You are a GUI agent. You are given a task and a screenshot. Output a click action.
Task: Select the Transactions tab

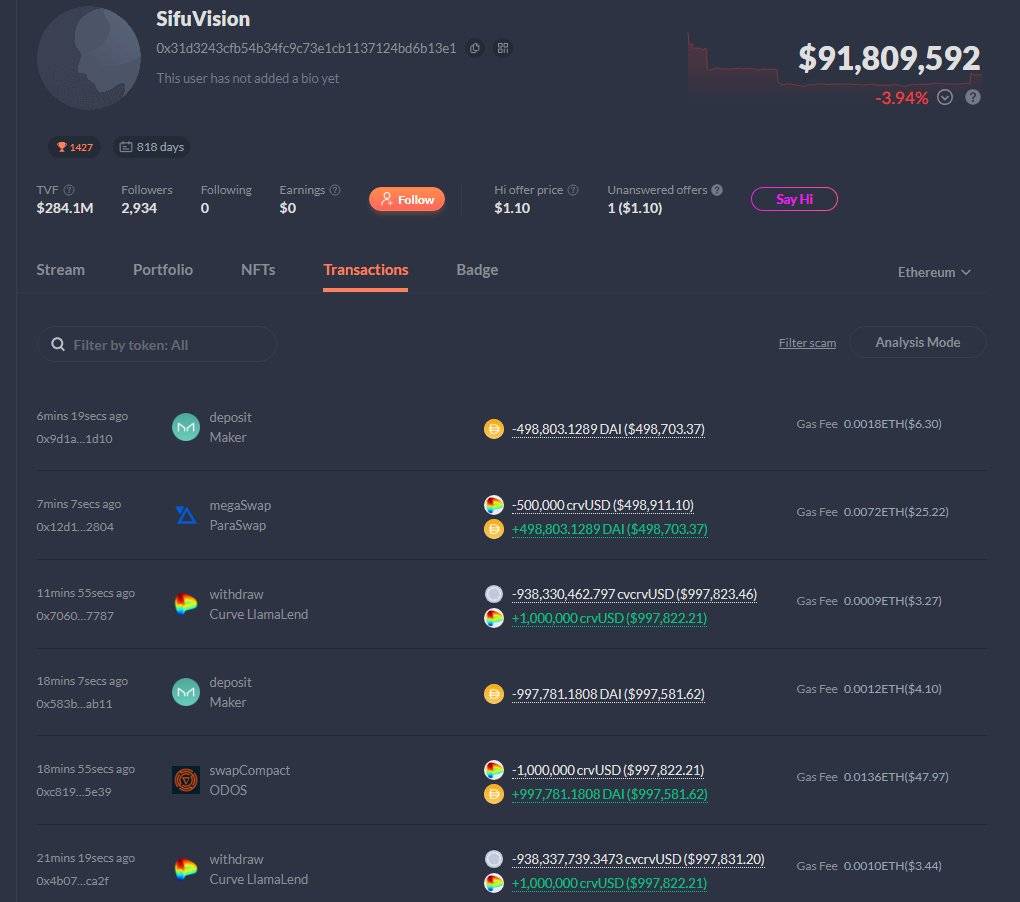click(x=366, y=270)
